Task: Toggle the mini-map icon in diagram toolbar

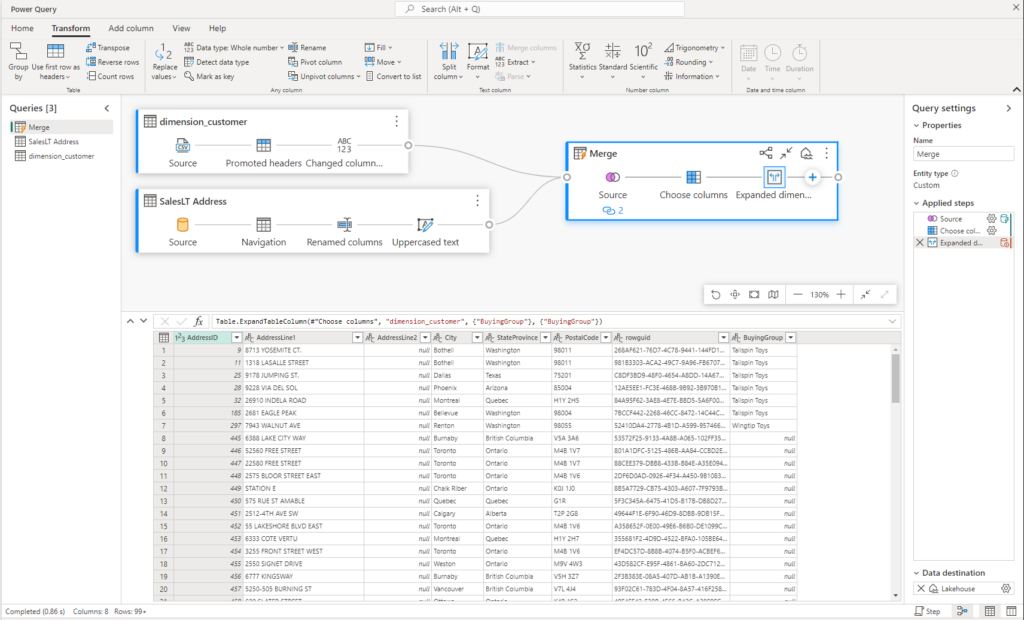Action: [x=773, y=295]
